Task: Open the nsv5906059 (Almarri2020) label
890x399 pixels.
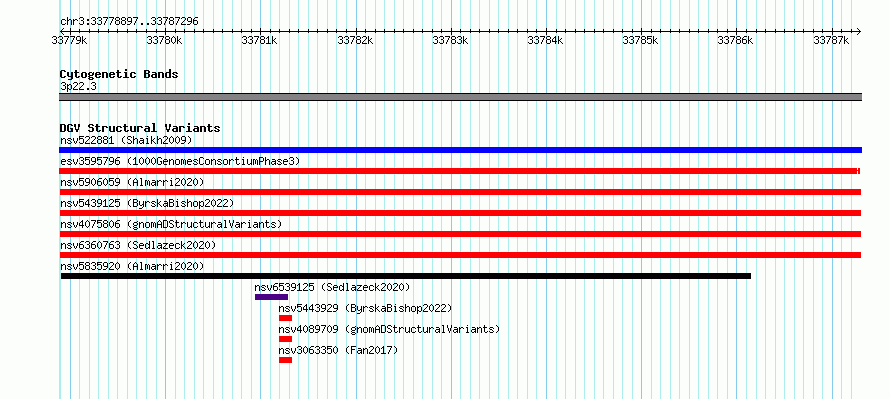Action: click(132, 182)
